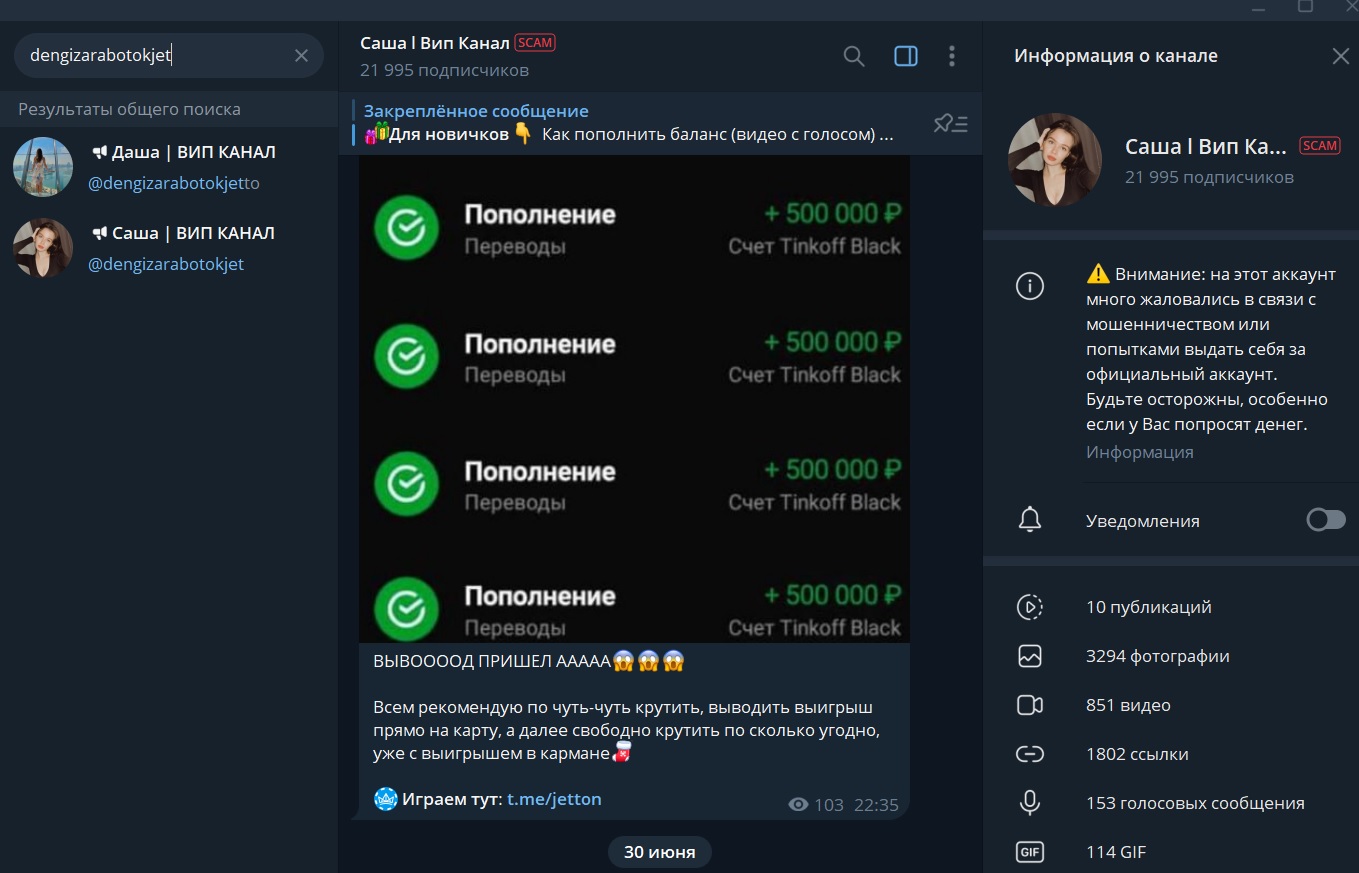Click the message timestamp 22:35
Screen dimensions: 1359x873
coord(876,804)
